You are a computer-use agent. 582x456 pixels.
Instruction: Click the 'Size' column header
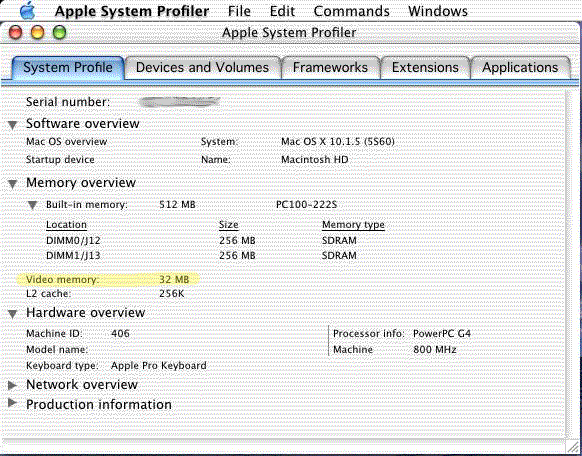(229, 225)
